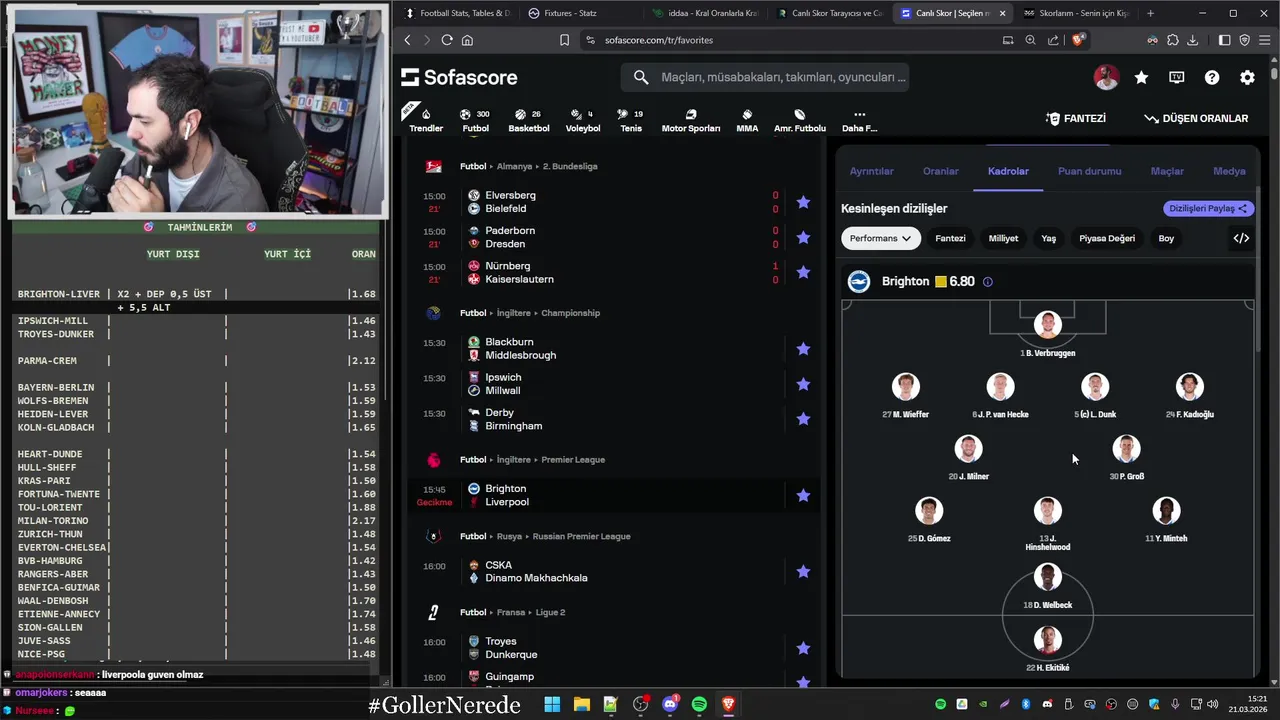Select the Amr. Futbolu category
The image size is (1280, 720).
800,120
